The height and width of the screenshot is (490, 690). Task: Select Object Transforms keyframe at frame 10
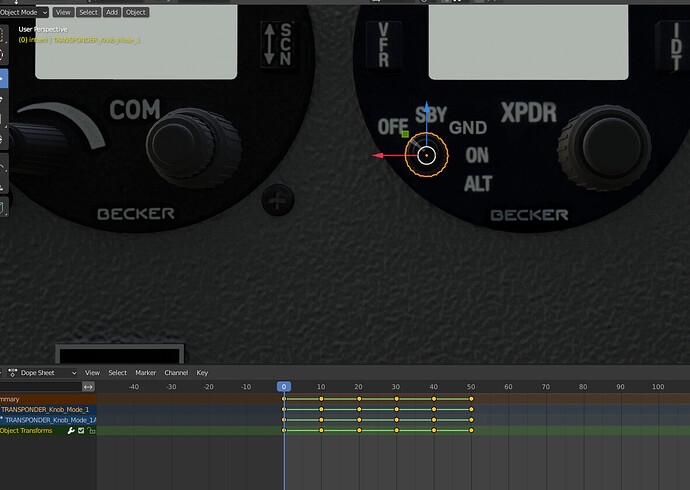click(321, 431)
